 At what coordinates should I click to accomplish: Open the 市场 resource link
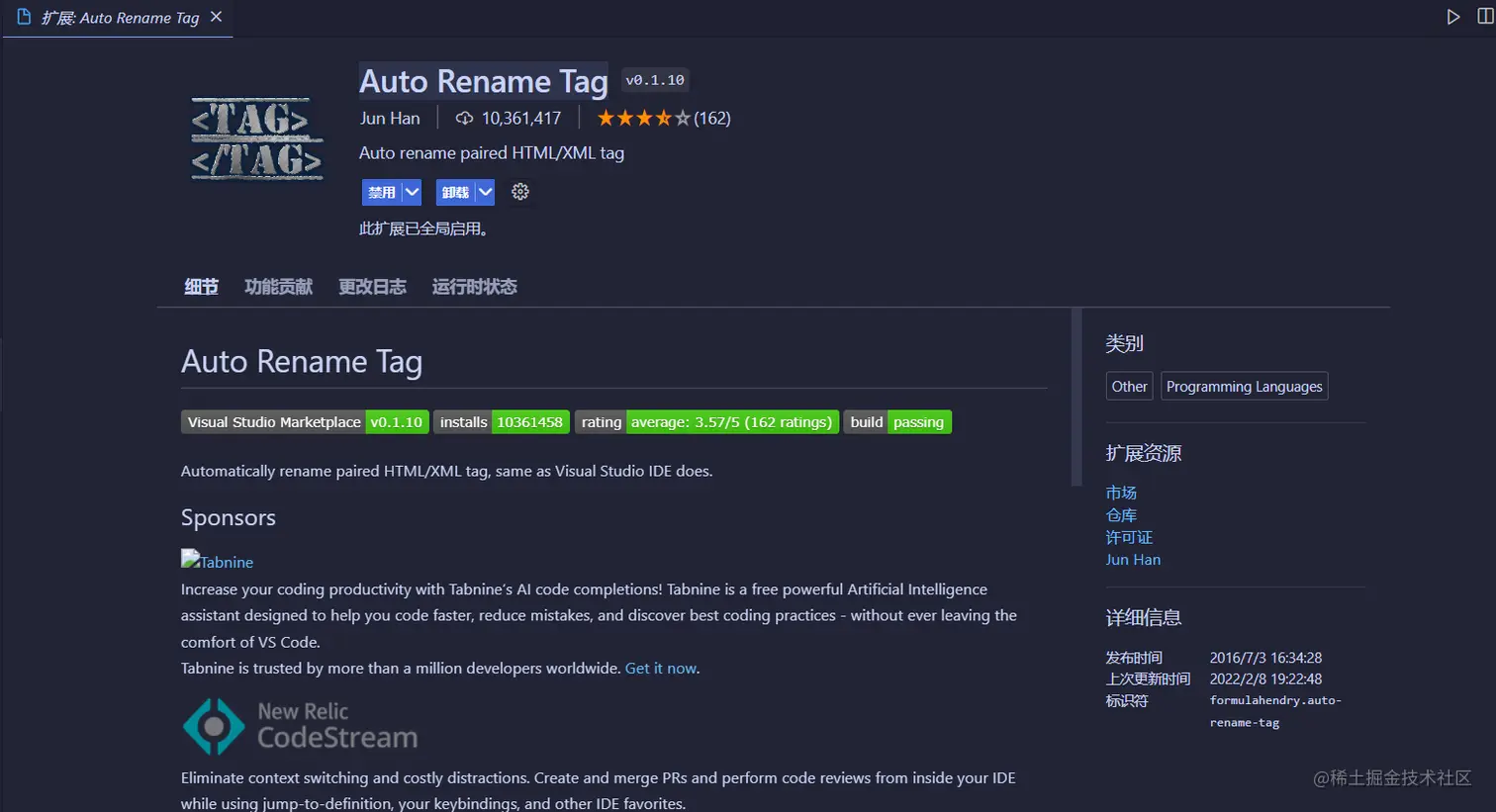point(1121,493)
